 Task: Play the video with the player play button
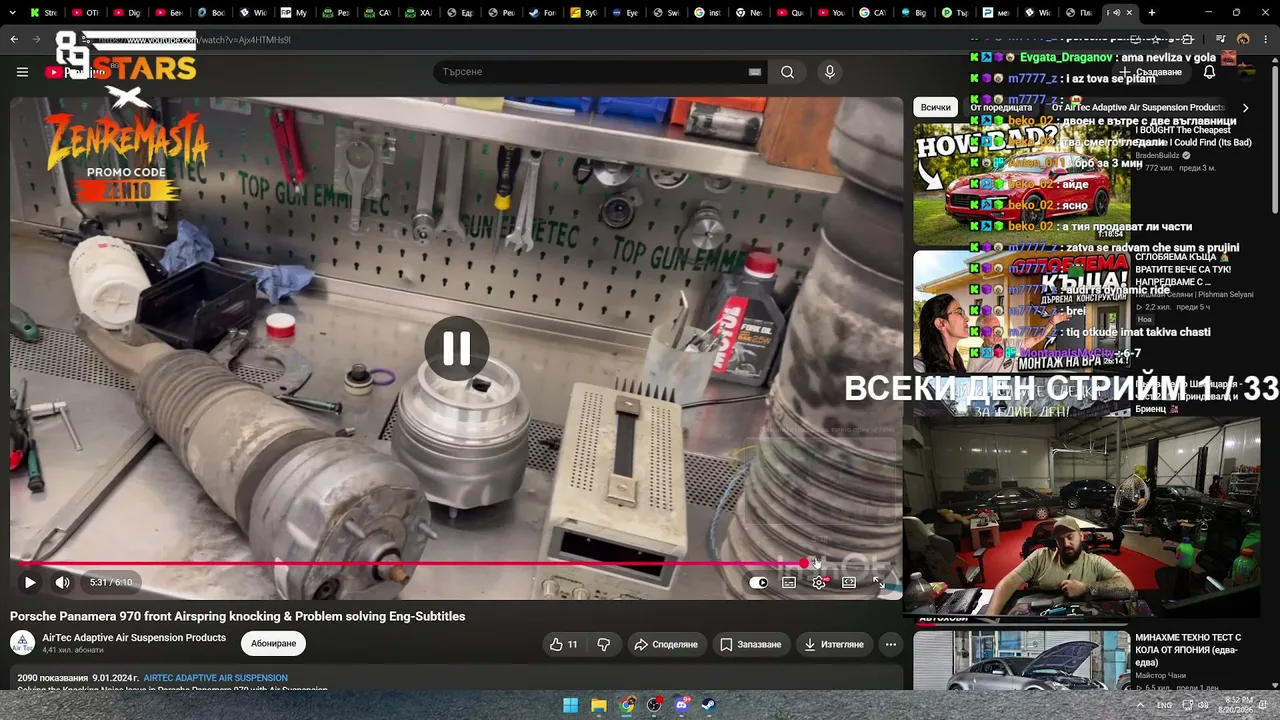pos(30,582)
